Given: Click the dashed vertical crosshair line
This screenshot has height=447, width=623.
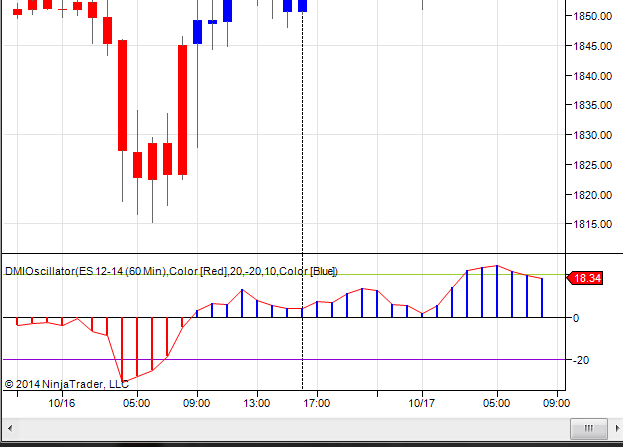Looking at the screenshot, I should (302, 199).
